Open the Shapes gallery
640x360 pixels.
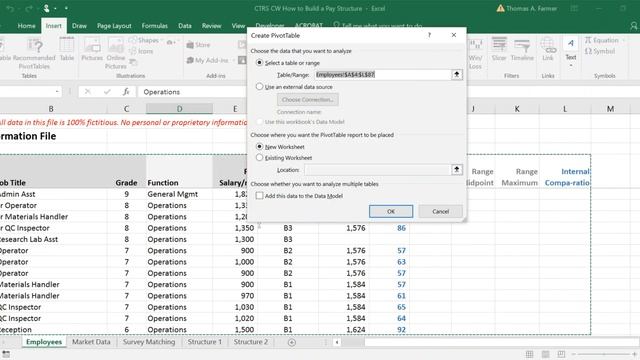pyautogui.click(x=146, y=40)
